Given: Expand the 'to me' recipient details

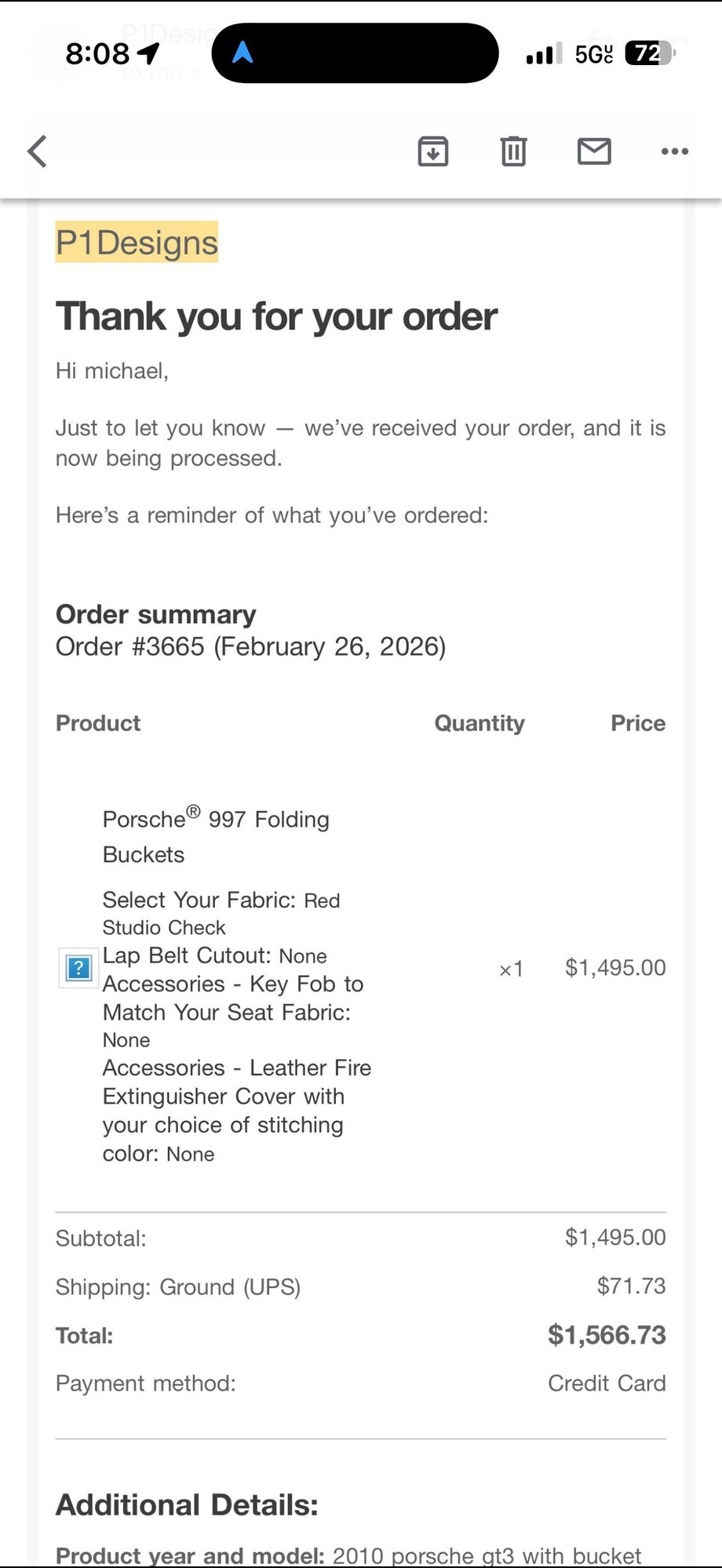Looking at the screenshot, I should click(154, 72).
